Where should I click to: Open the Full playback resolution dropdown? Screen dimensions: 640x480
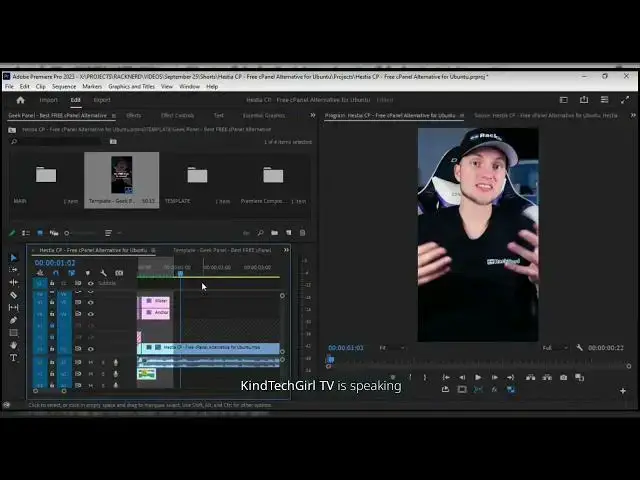point(555,348)
